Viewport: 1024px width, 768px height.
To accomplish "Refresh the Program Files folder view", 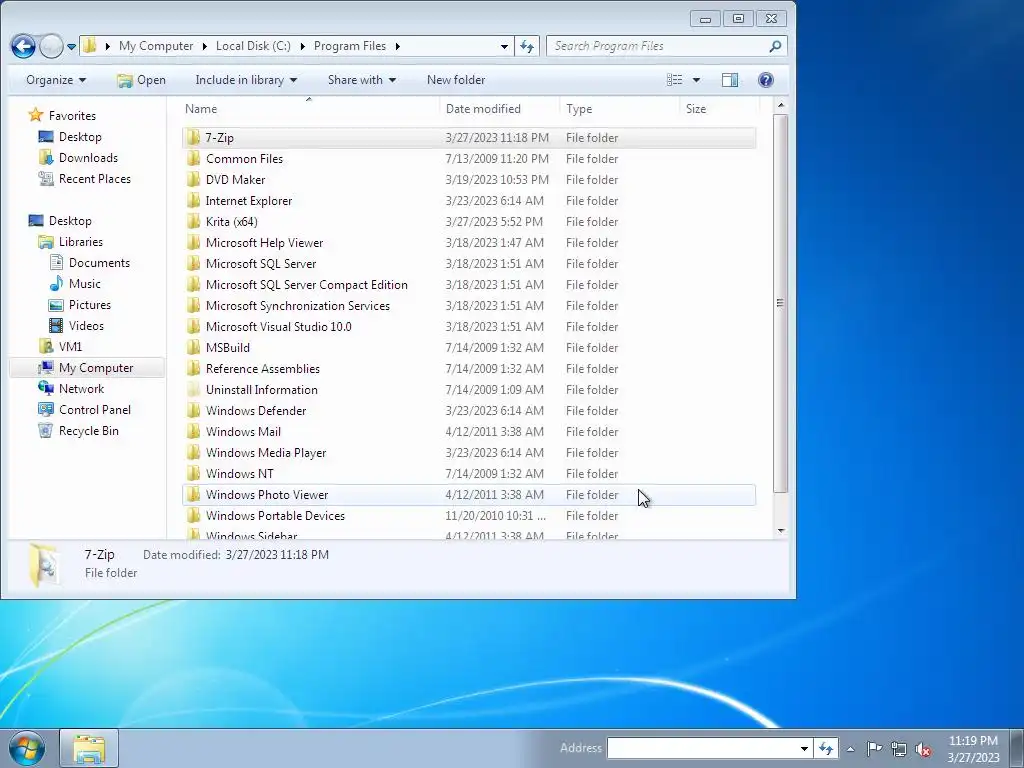I will 527,46.
